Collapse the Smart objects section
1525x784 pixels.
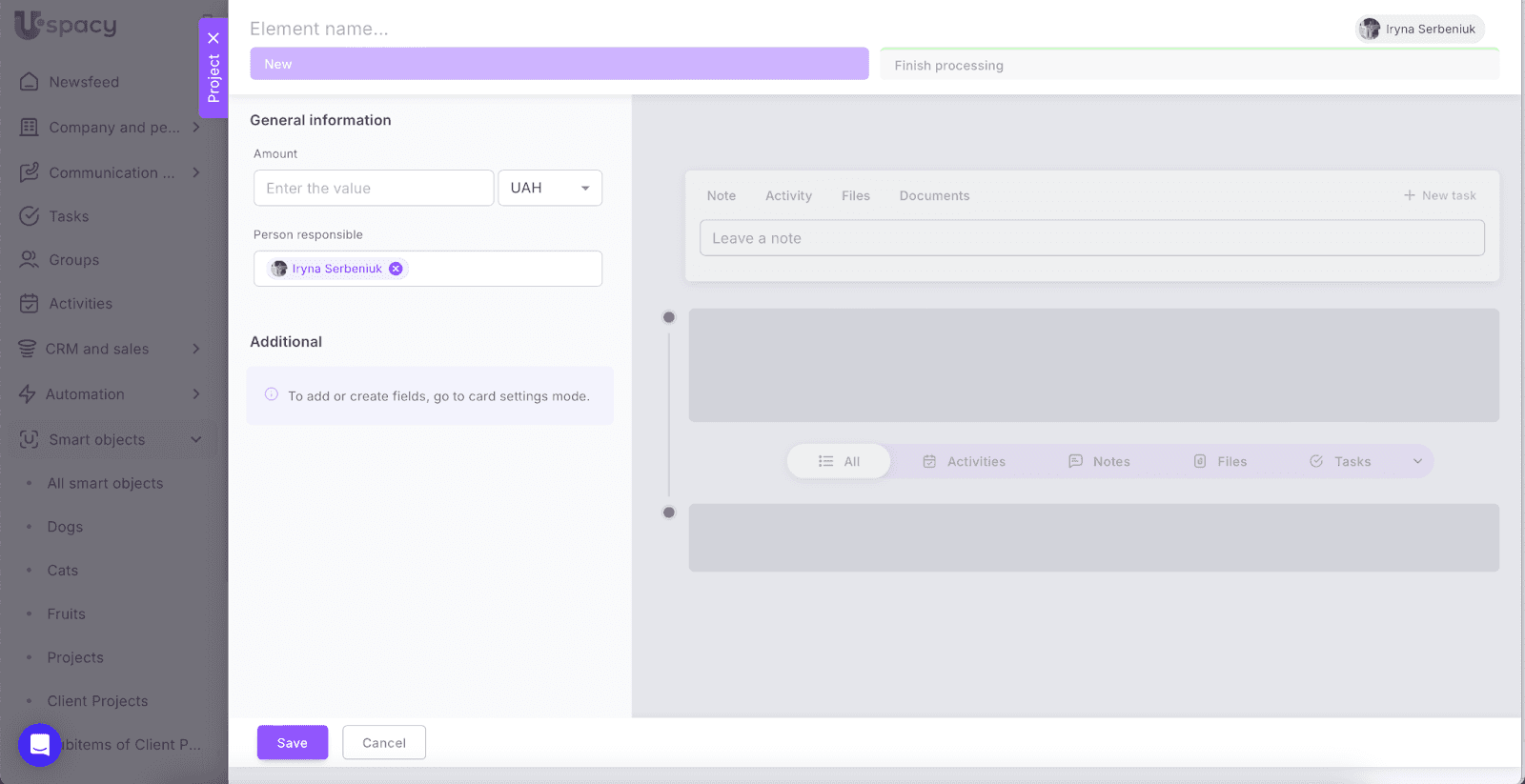(x=196, y=440)
